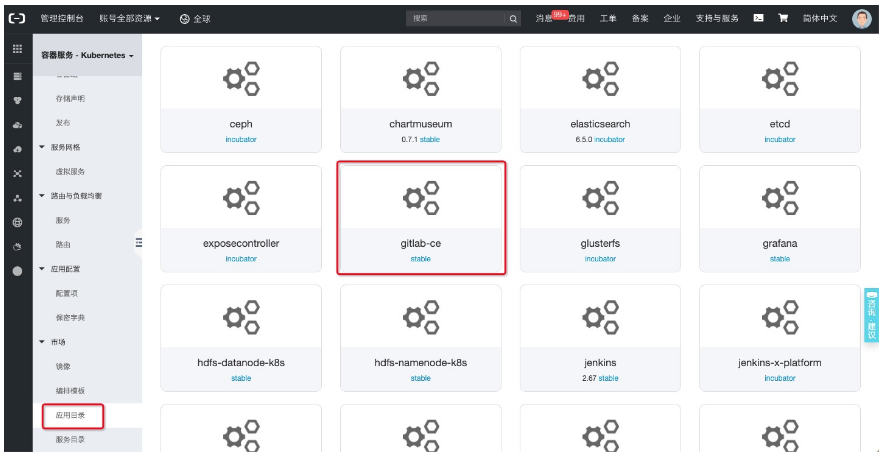
Task: Open the user avatar menu
Action: [x=861, y=19]
